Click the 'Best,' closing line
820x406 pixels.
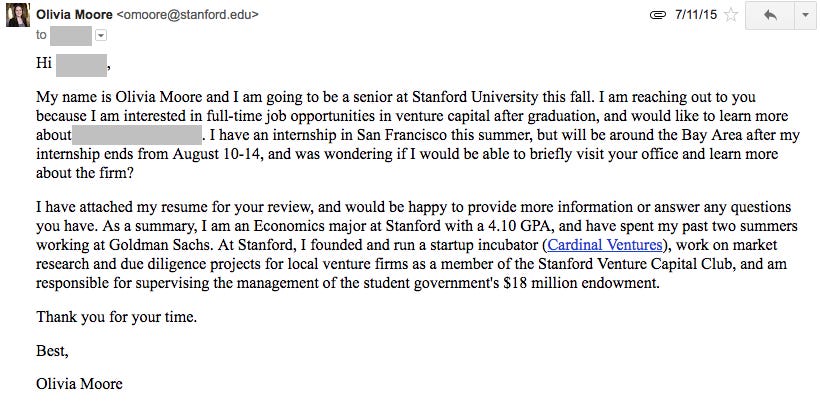click(x=52, y=351)
